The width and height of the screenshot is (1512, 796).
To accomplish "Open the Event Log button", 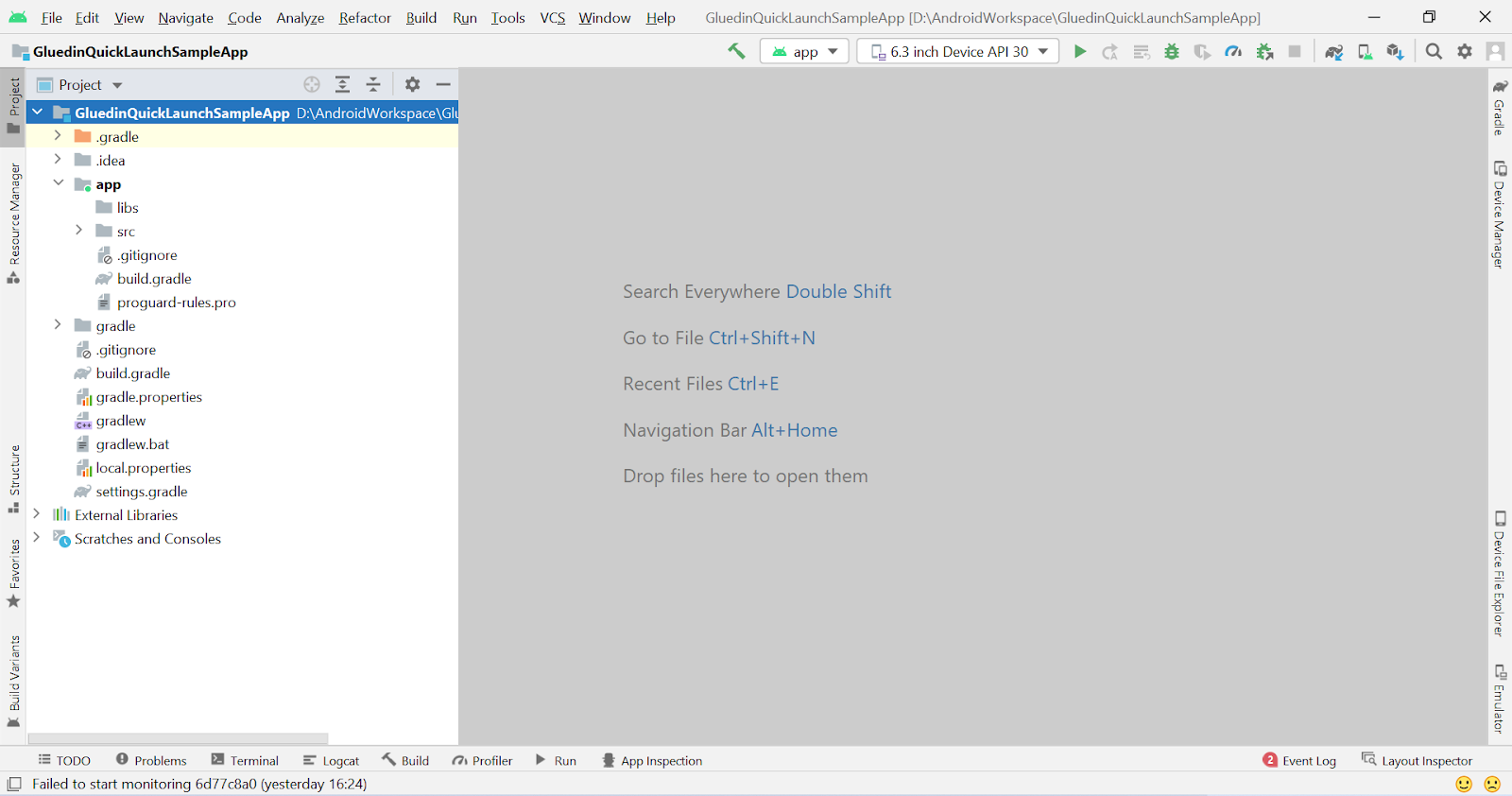I will pos(1299,760).
